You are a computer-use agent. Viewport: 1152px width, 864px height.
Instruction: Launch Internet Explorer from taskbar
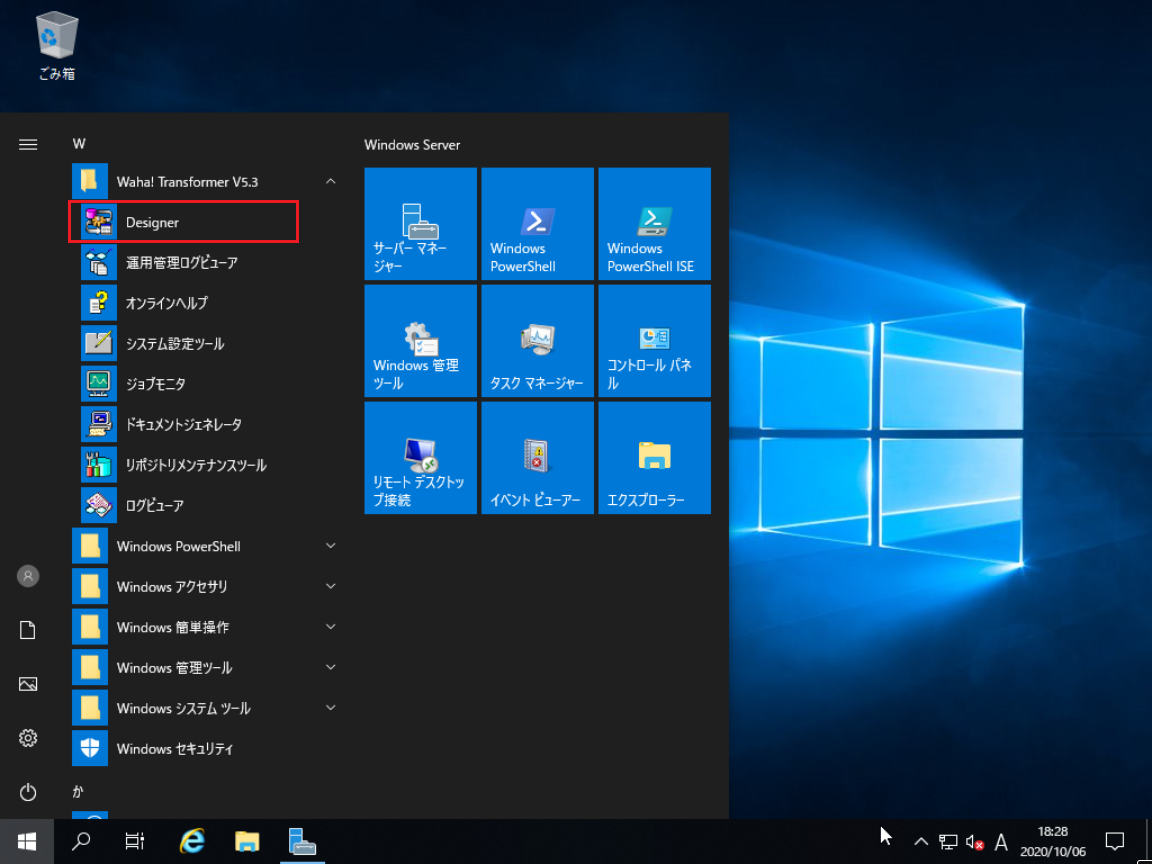pos(192,841)
